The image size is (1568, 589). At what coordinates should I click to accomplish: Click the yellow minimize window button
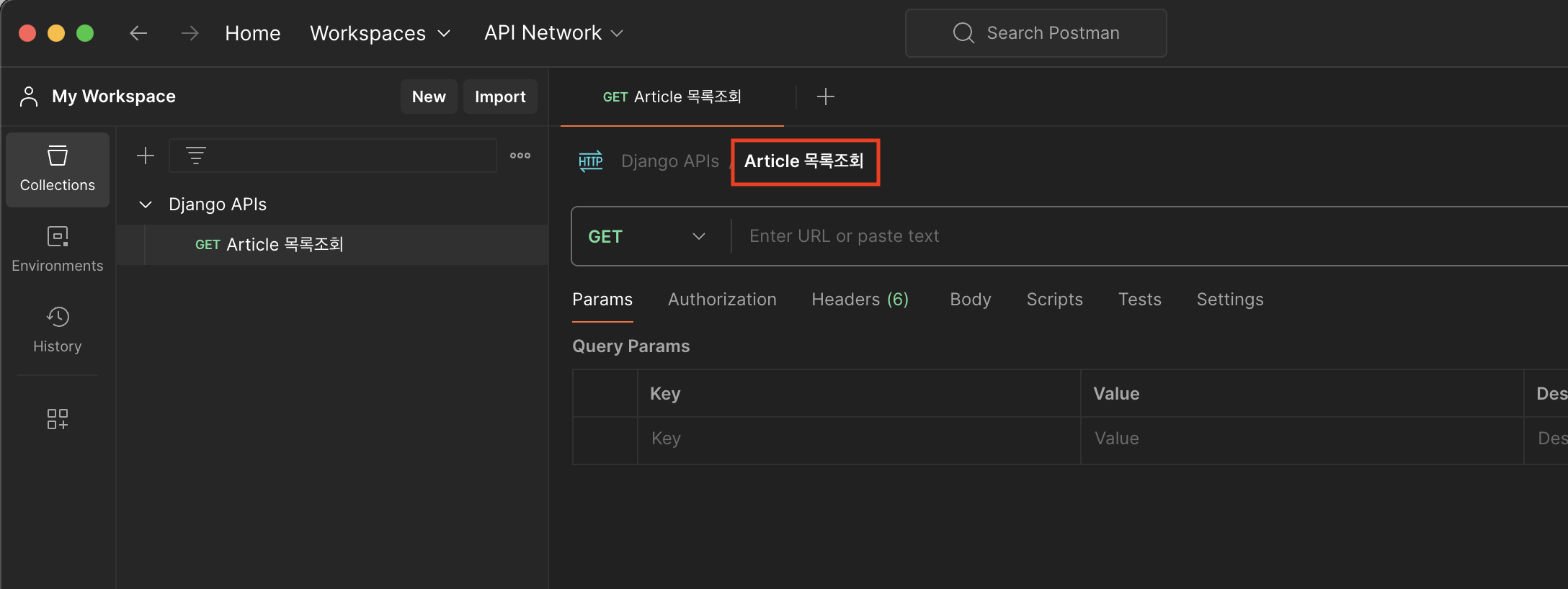click(x=56, y=33)
